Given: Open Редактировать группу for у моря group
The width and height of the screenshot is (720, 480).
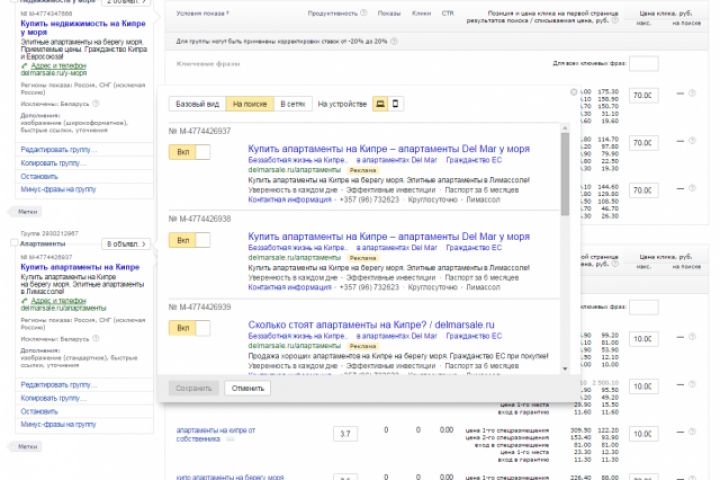Looking at the screenshot, I should click(58, 150).
